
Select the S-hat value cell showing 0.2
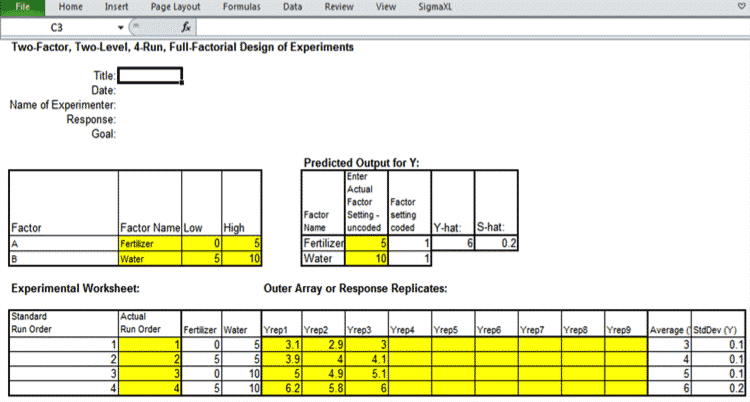496,244
